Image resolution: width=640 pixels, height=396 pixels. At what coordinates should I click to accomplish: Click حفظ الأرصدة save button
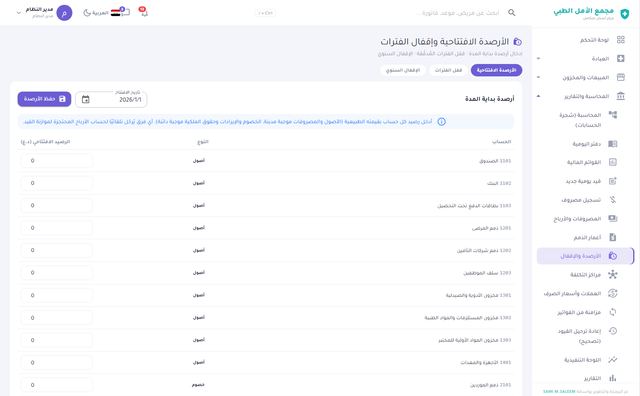44,99
